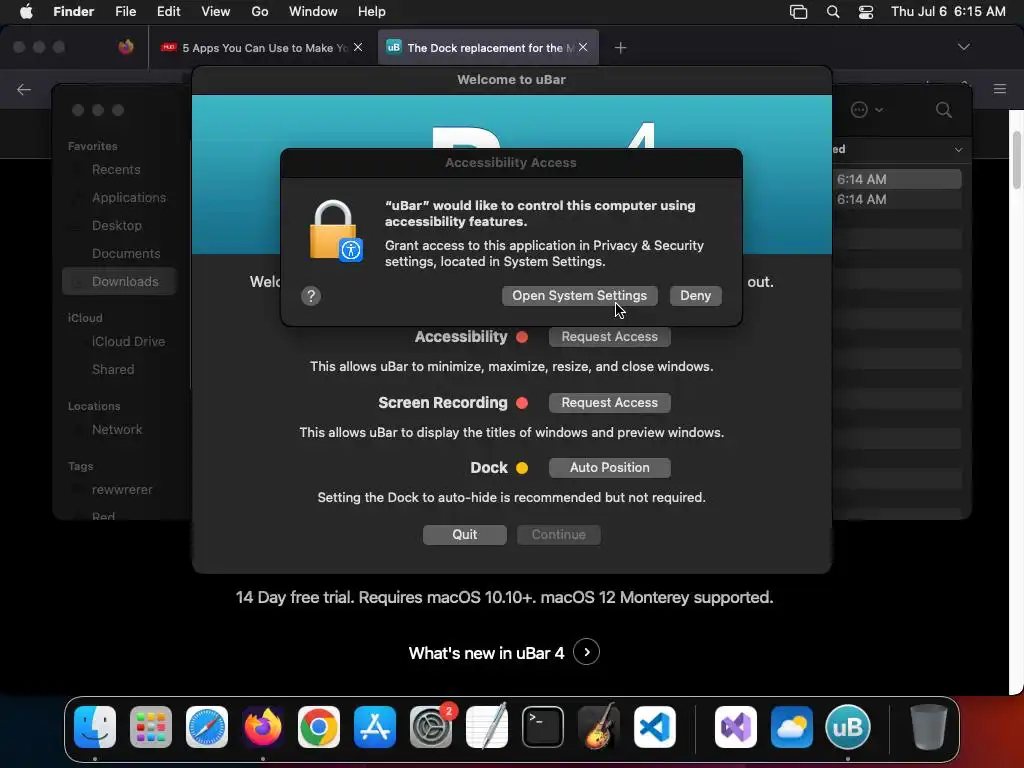Click the Dock Auto Position button
Image resolution: width=1024 pixels, height=768 pixels.
(x=609, y=468)
